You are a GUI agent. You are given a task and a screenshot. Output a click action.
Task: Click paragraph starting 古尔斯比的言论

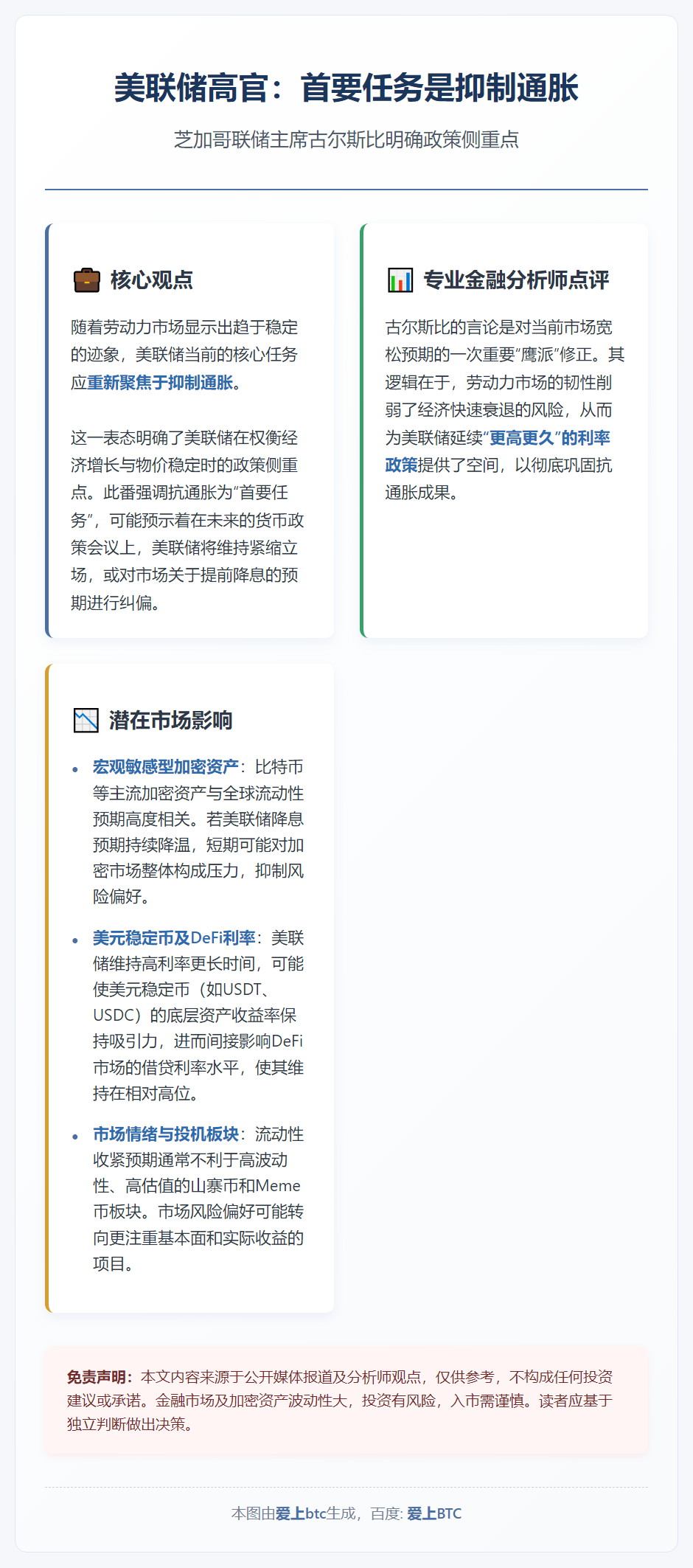coord(505,410)
